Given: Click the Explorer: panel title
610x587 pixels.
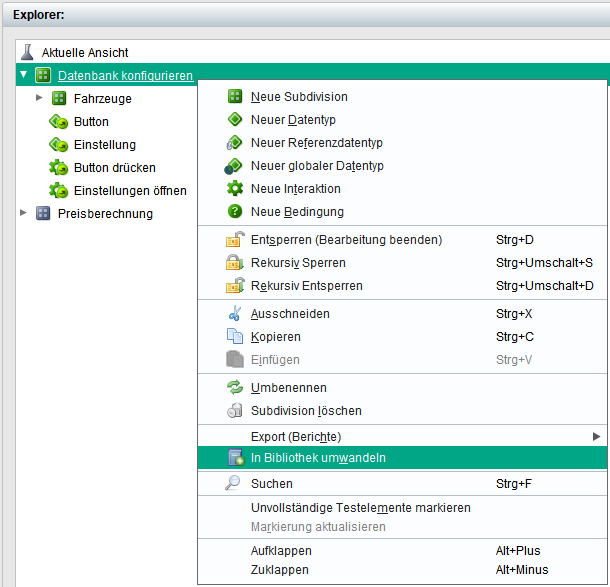Looking at the screenshot, I should pyautogui.click(x=39, y=15).
